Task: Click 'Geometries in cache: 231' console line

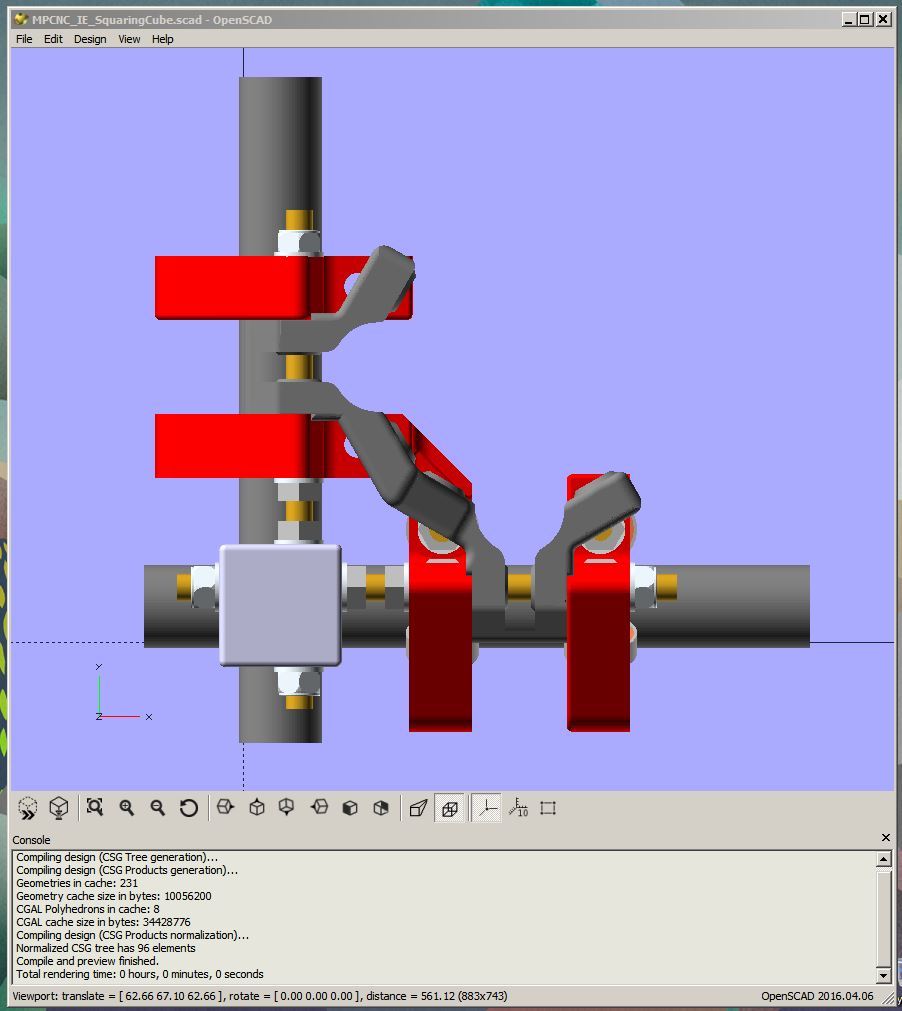Action: [x=77, y=883]
